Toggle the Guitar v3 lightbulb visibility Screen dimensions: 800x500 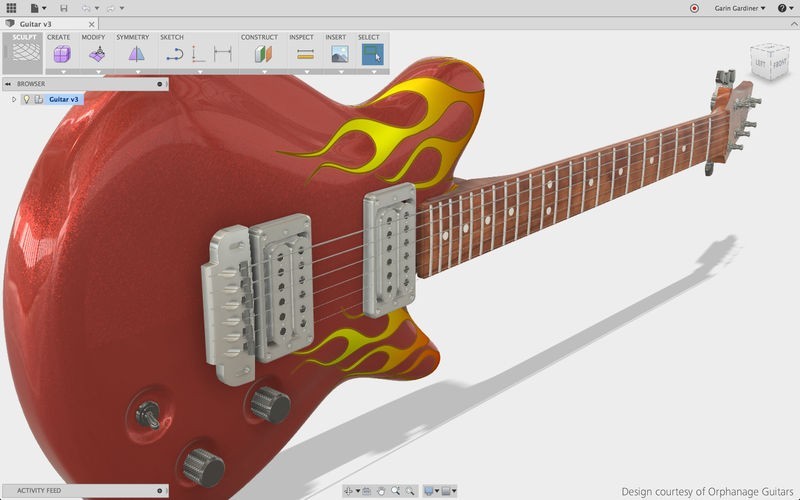click(26, 99)
